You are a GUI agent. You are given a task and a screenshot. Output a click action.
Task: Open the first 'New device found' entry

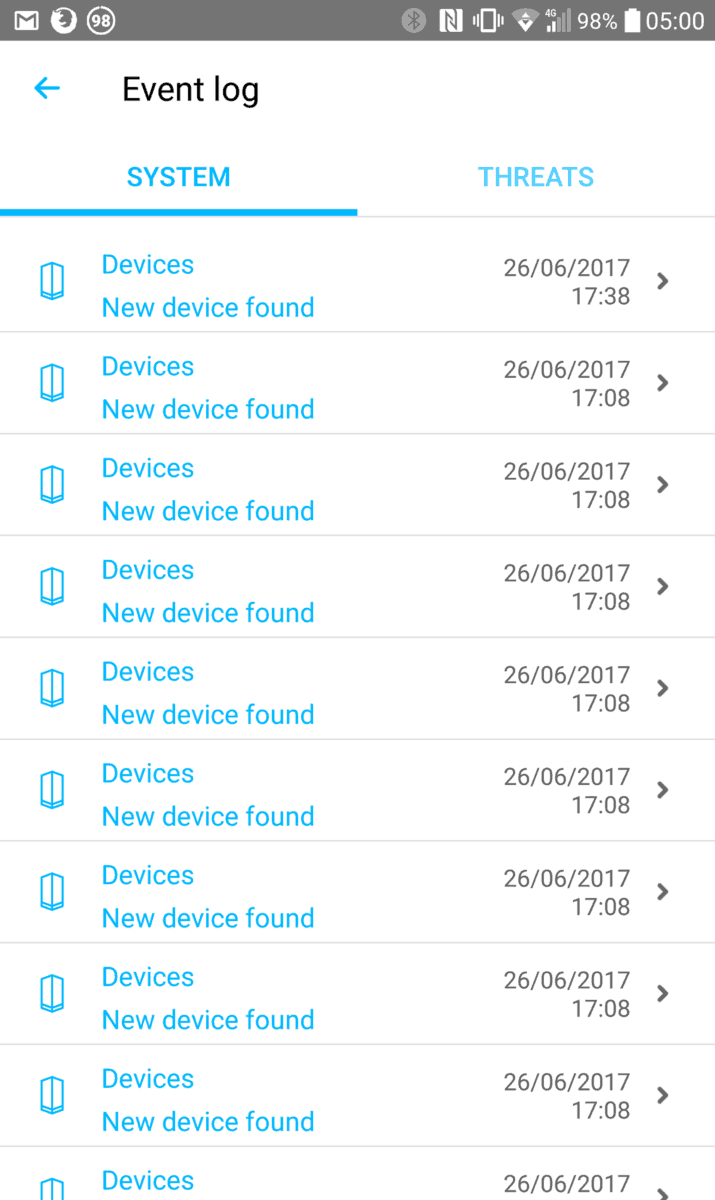tap(208, 307)
